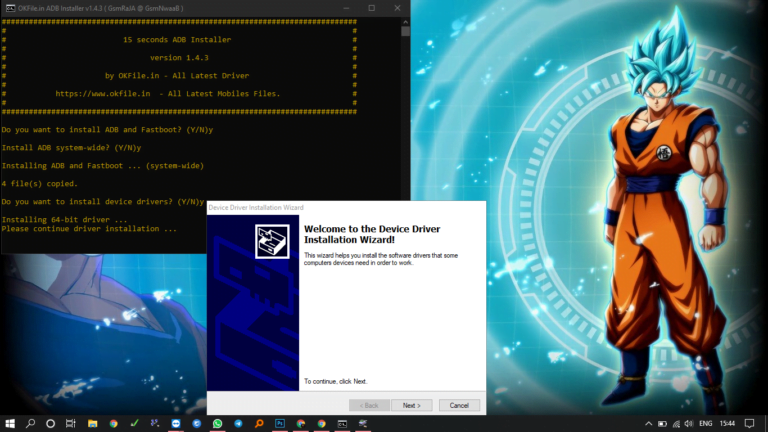The width and height of the screenshot is (768, 432).
Task: Click '15 seconds ADB Installer' console text
Action: [x=177, y=40]
